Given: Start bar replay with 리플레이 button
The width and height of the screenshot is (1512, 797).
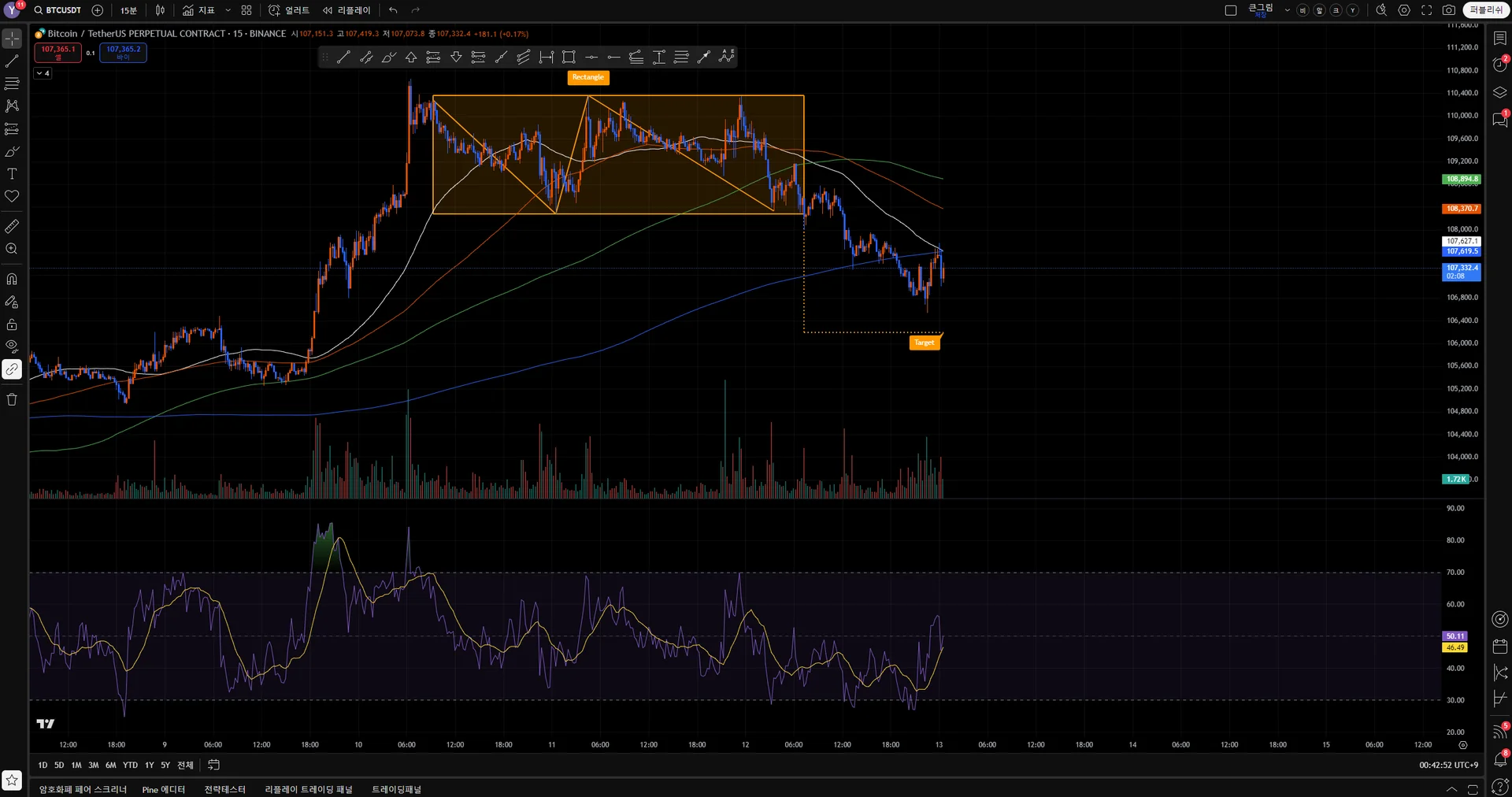Looking at the screenshot, I should point(346,10).
